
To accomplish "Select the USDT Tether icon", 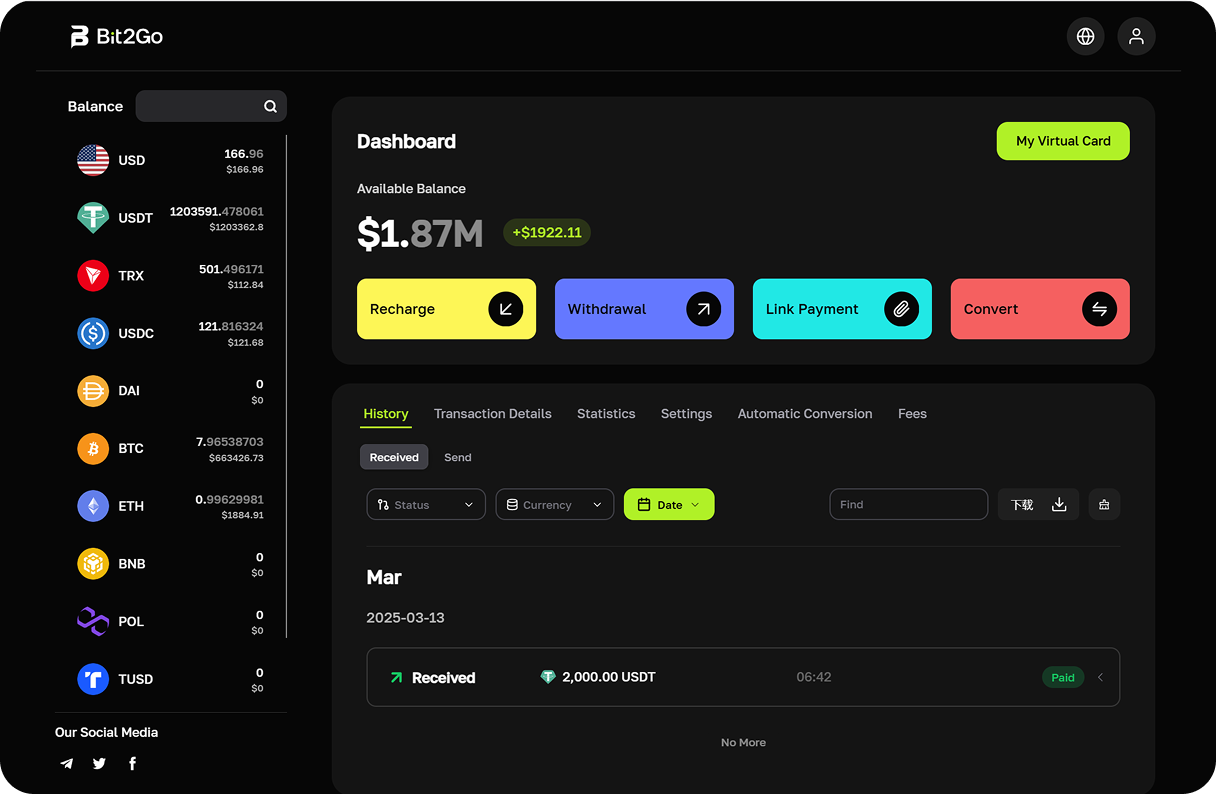I will (93, 217).
